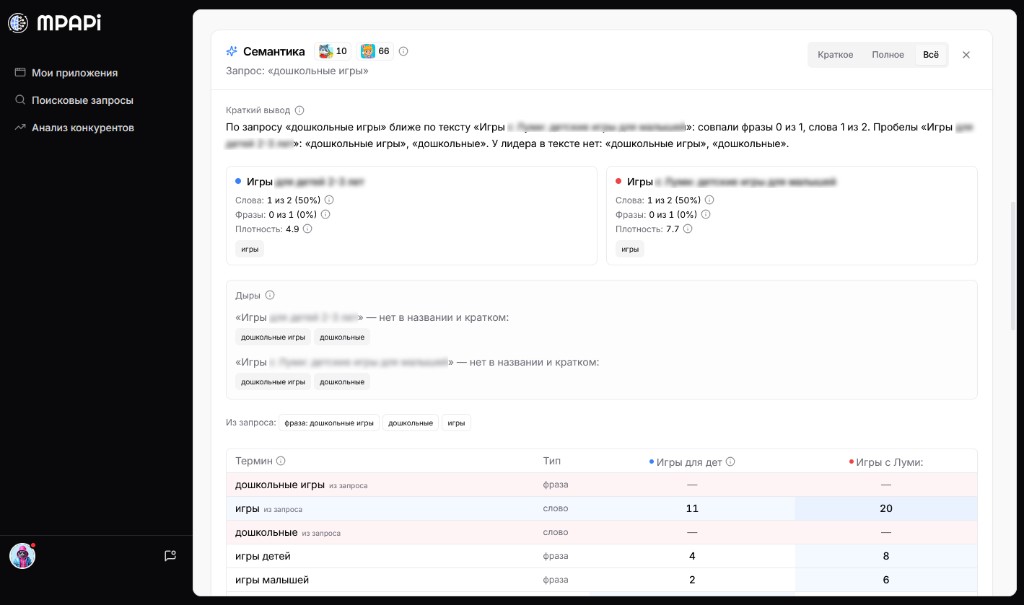1024x605 pixels.
Task: Click the app icon badge with 10
Action: coord(333,51)
